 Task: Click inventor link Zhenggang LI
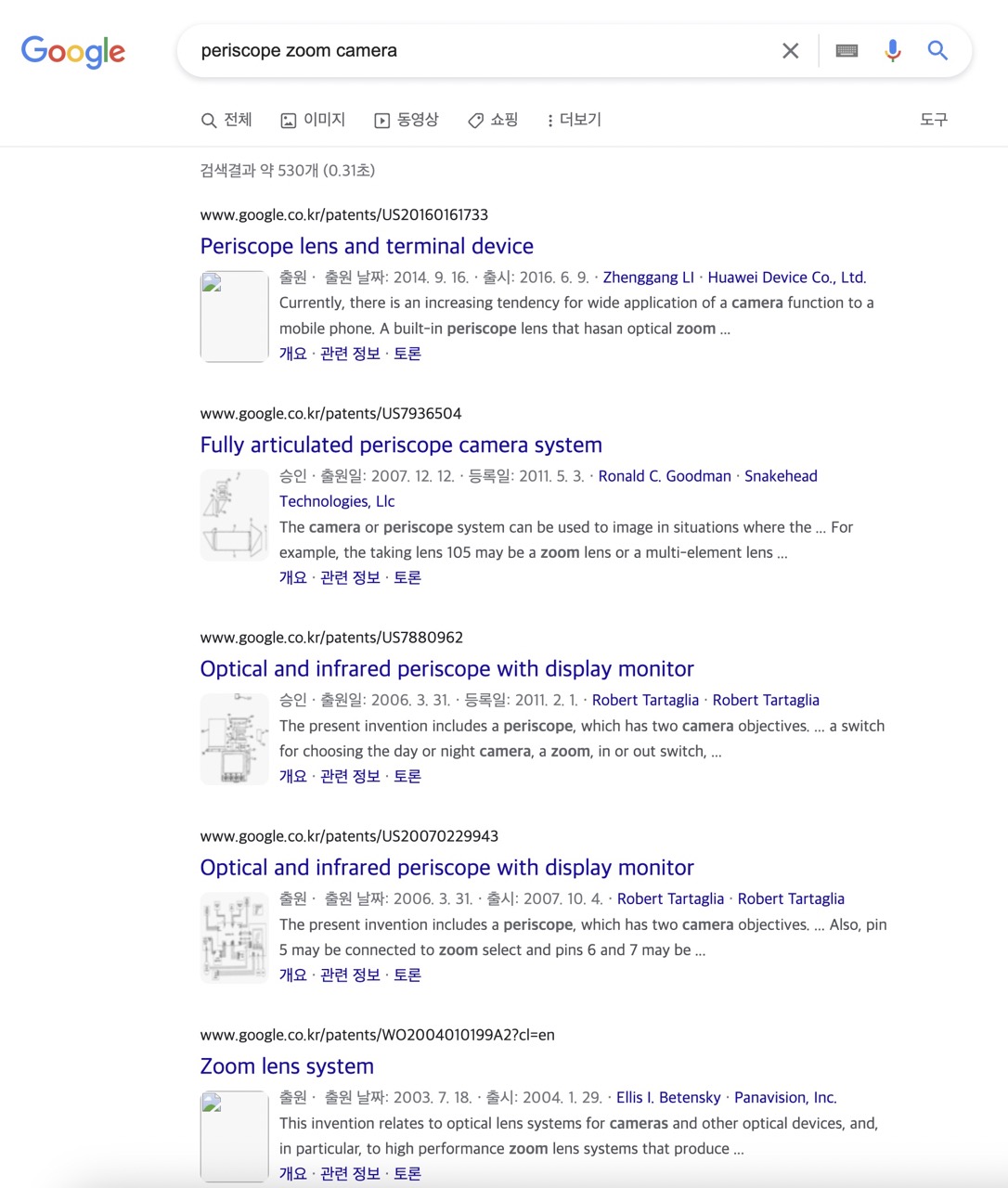[x=648, y=278]
